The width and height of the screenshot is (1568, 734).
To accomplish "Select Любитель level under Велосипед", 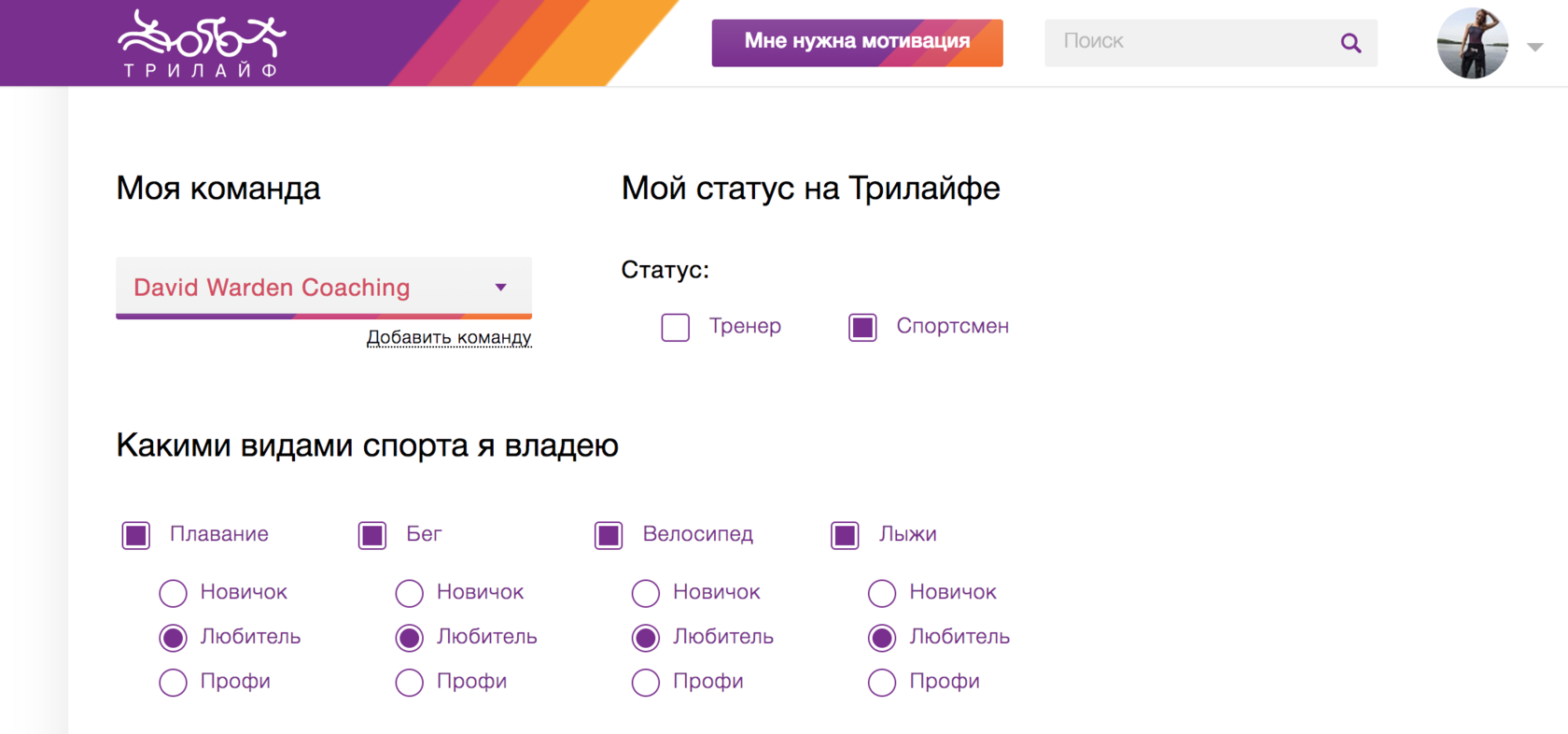I will [646, 638].
